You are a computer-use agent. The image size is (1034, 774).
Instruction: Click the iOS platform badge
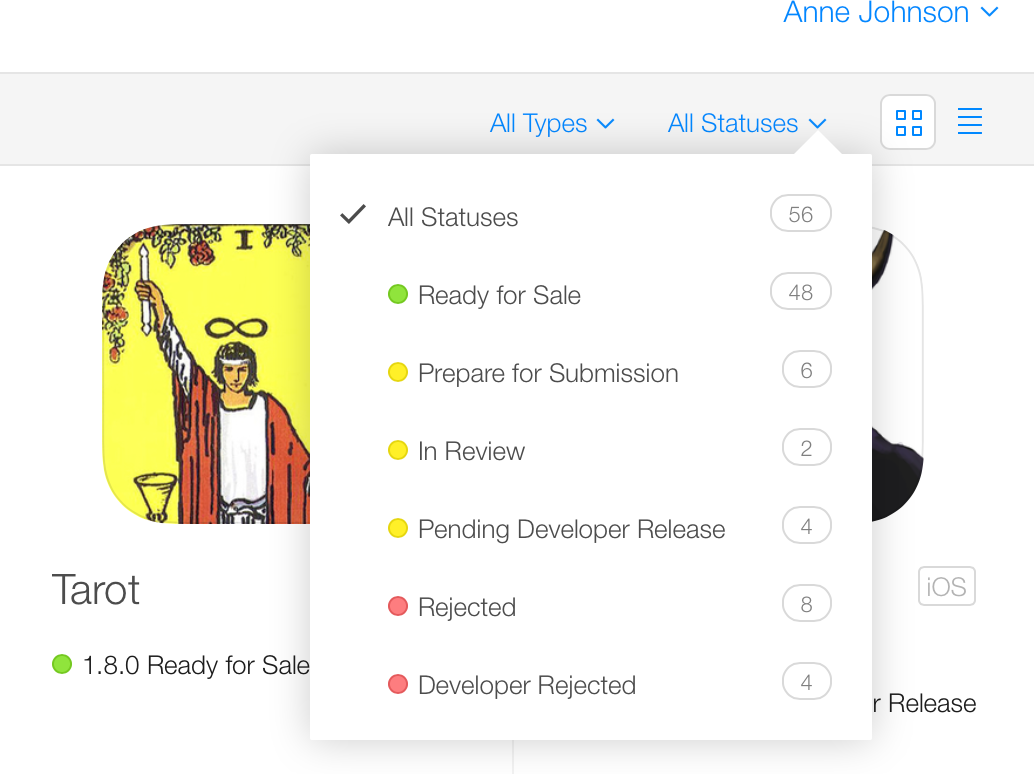click(x=946, y=586)
